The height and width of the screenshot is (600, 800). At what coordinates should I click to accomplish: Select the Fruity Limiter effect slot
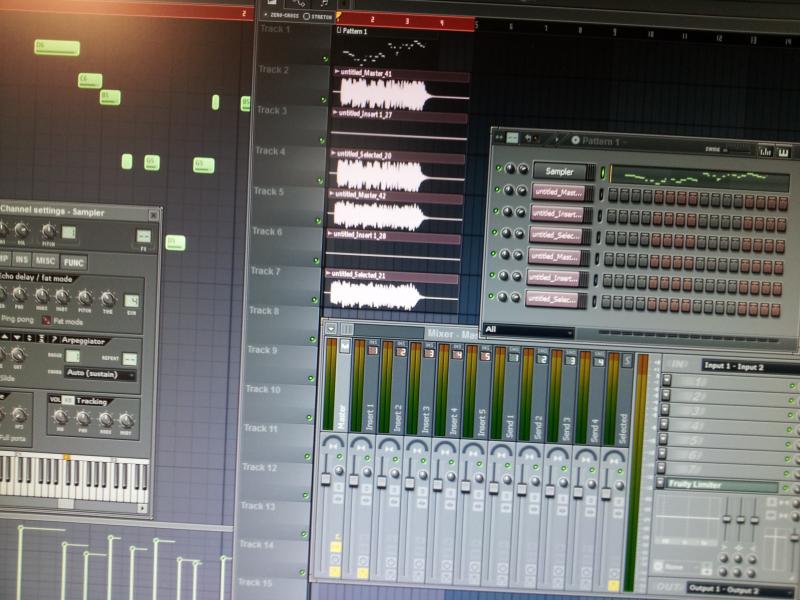pos(721,485)
